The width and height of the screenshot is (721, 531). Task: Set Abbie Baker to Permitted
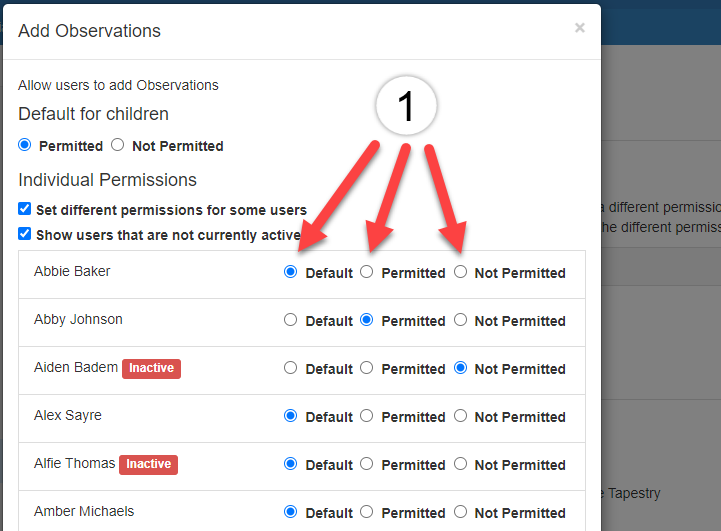click(366, 272)
